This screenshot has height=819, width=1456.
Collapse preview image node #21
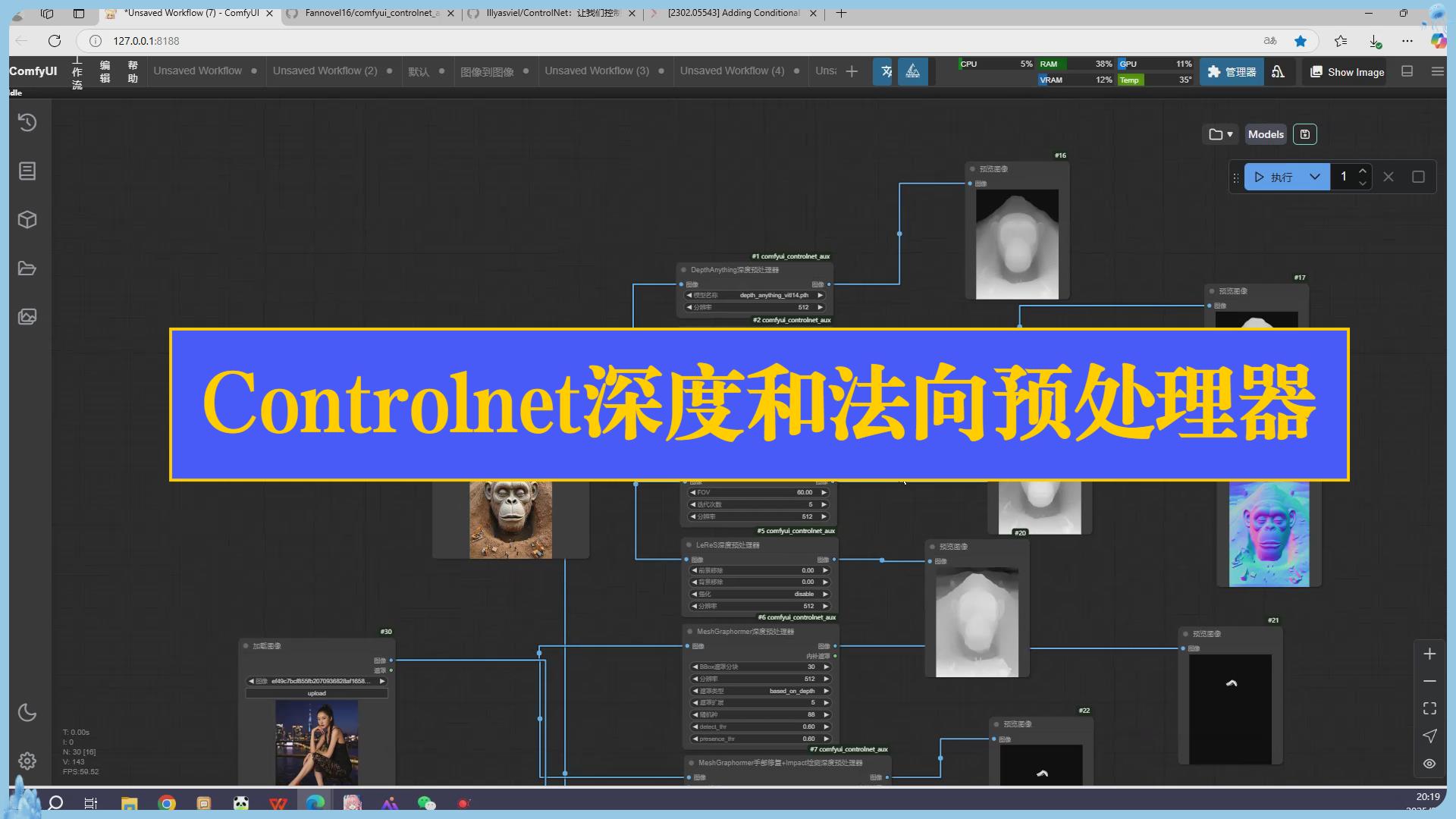(1185, 634)
